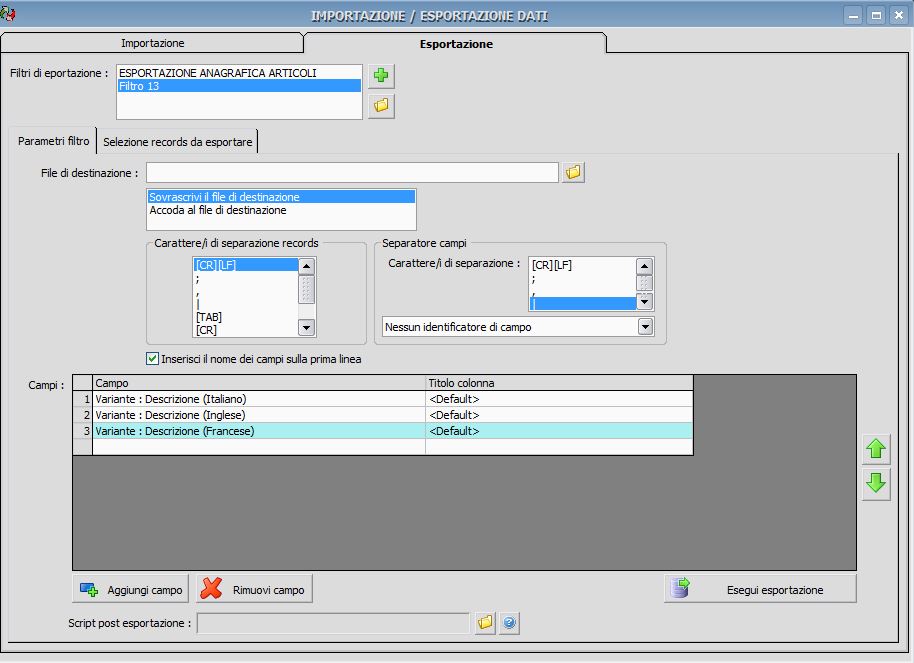Image resolution: width=914 pixels, height=663 pixels.
Task: Switch to Importazione tab
Action: [x=152, y=43]
